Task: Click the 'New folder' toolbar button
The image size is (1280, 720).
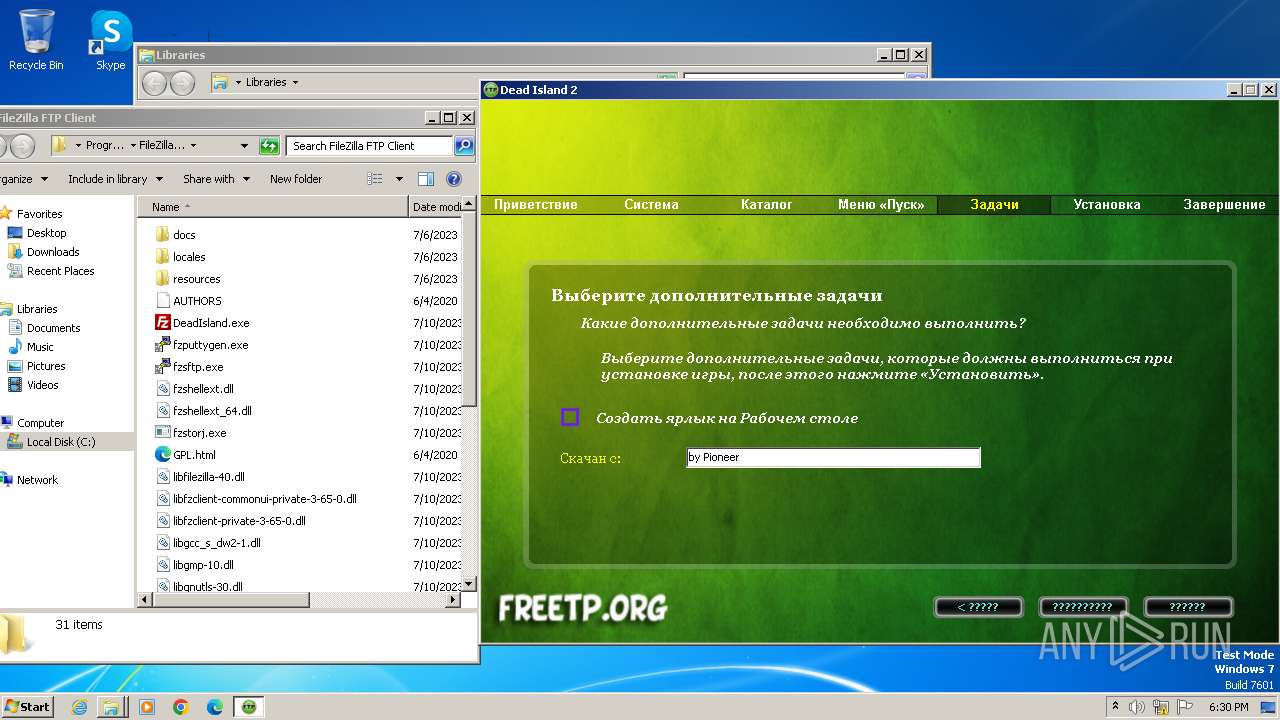Action: 296,179
